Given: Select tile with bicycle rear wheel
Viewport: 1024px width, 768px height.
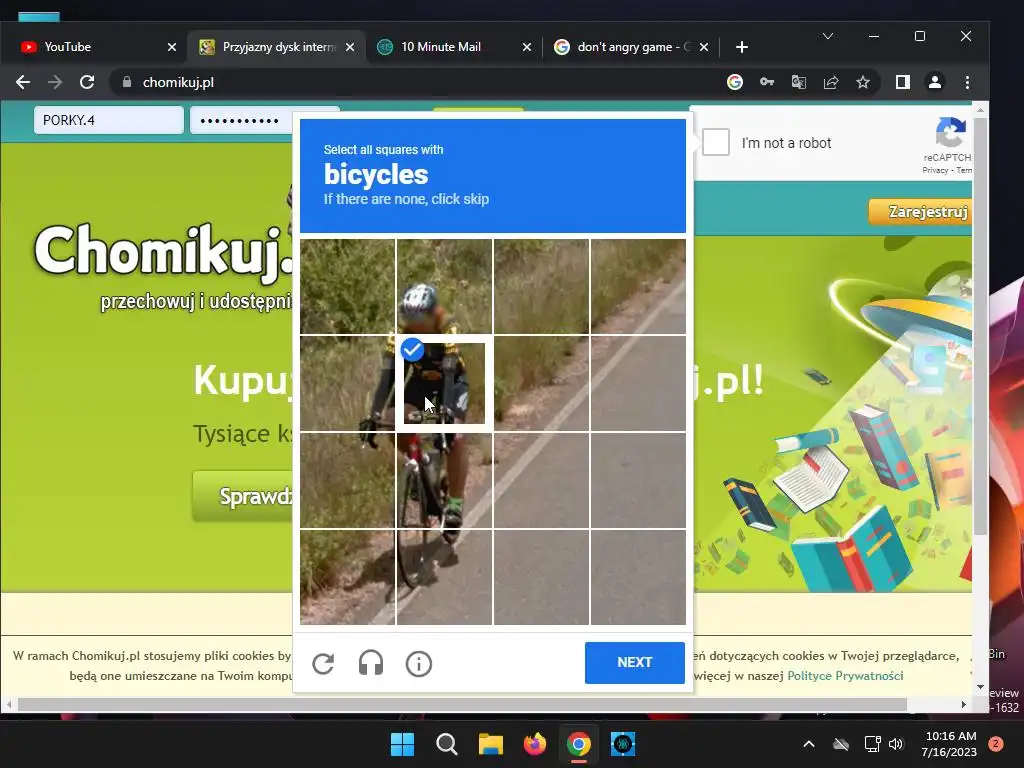Looking at the screenshot, I should 444,577.
